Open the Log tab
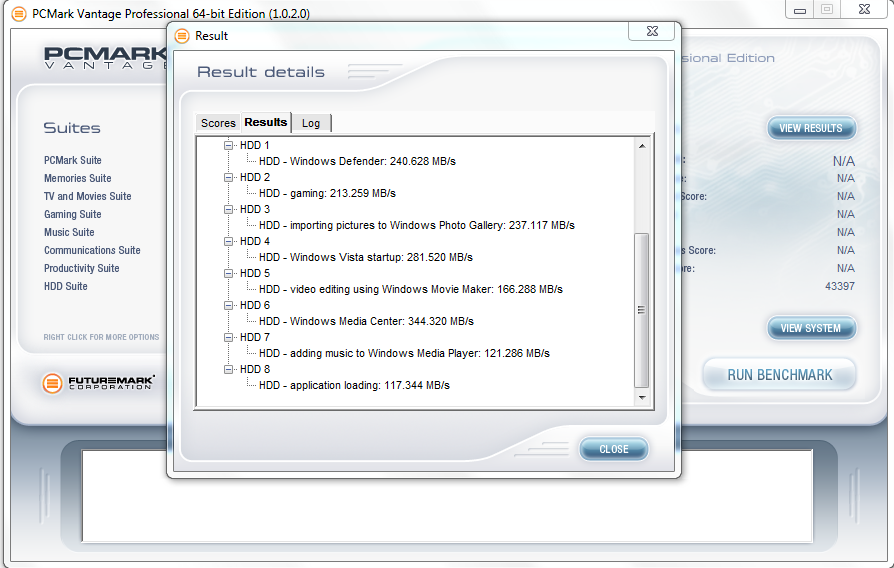 311,123
